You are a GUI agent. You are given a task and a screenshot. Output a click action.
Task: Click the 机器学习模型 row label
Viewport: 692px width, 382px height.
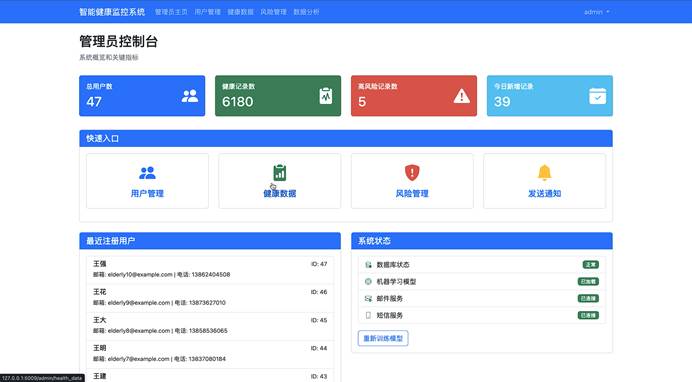tap(396, 281)
